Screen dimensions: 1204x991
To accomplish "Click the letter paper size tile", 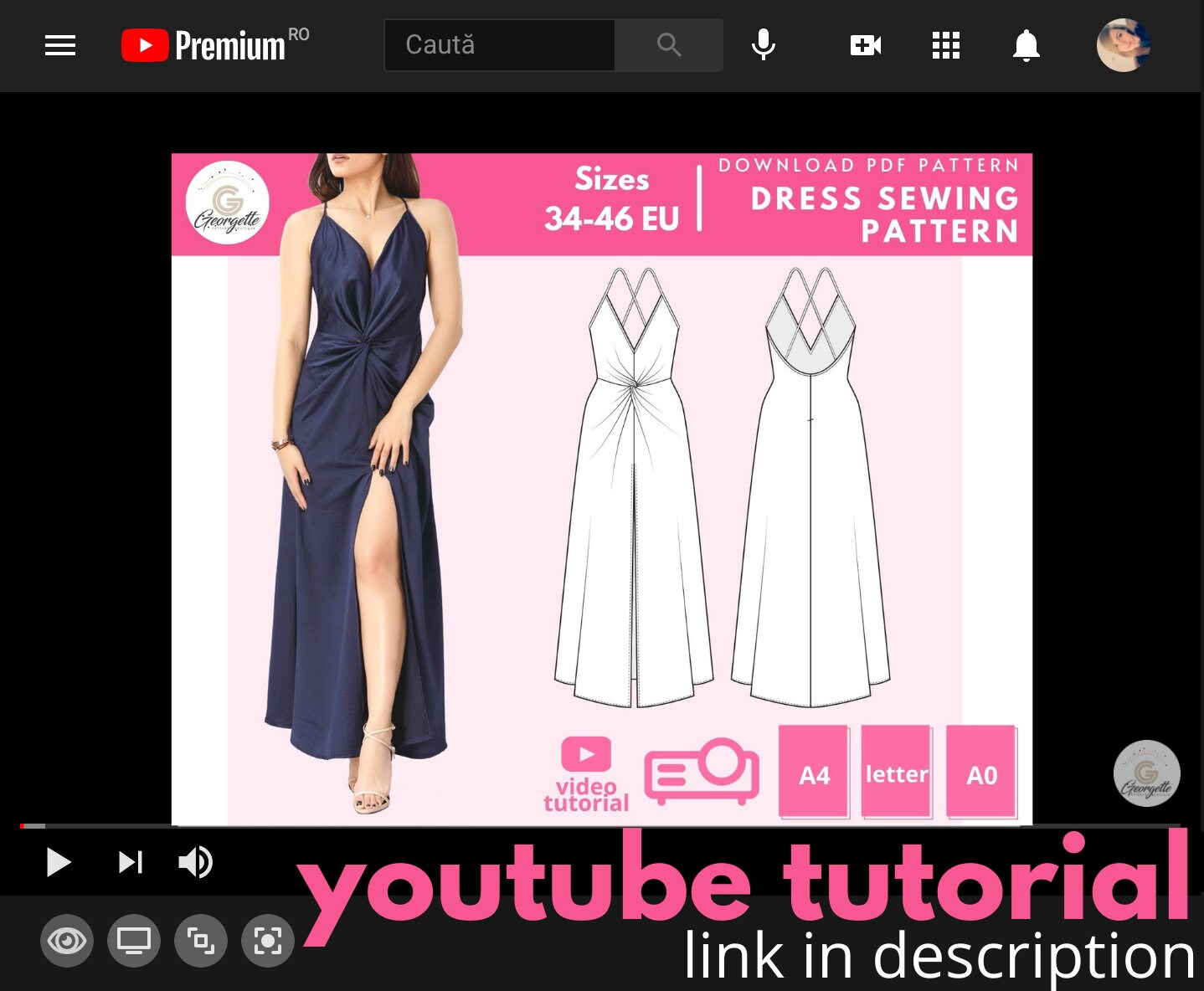I will pos(897,772).
